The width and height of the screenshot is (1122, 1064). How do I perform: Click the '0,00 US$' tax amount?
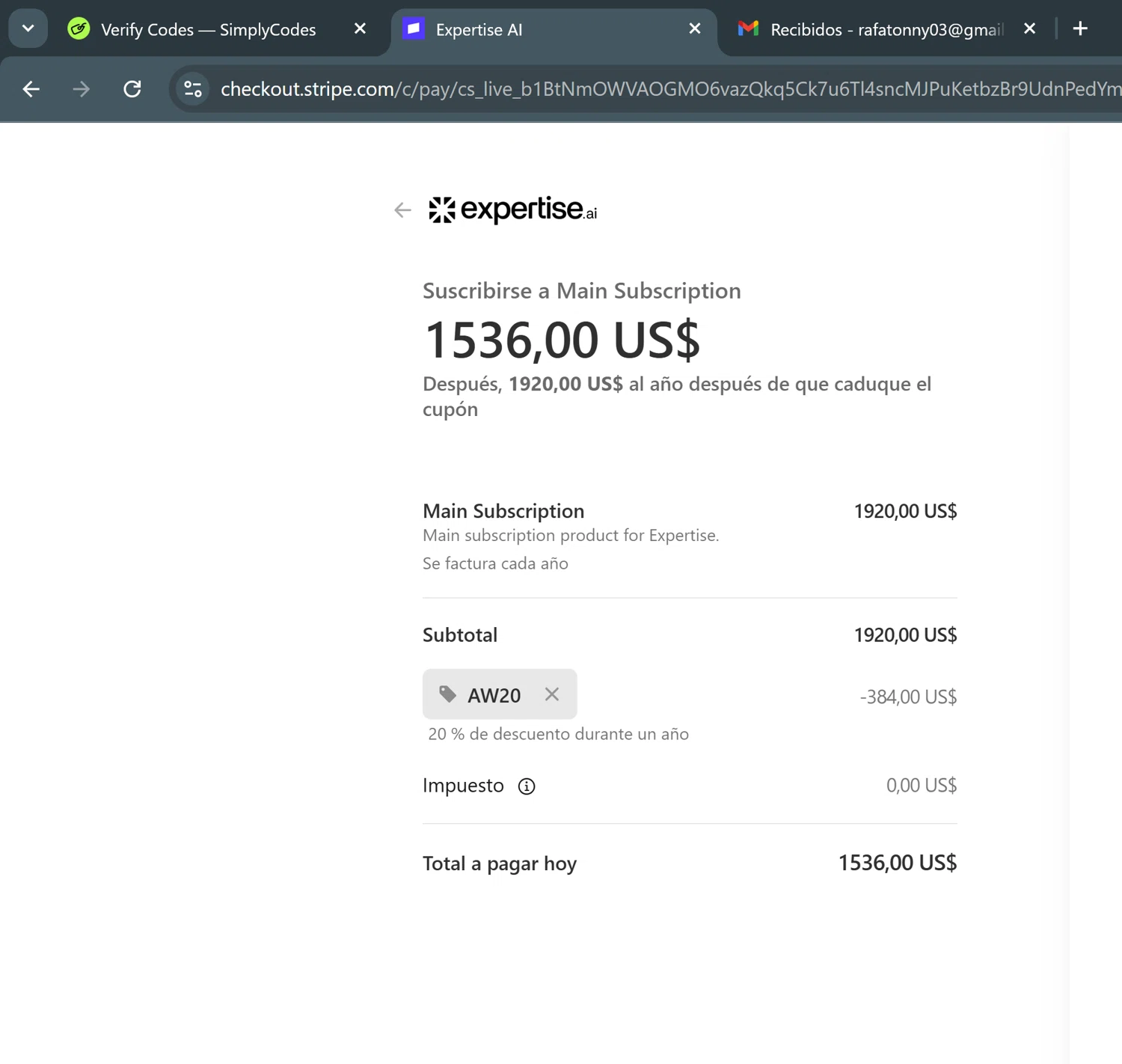(x=922, y=785)
